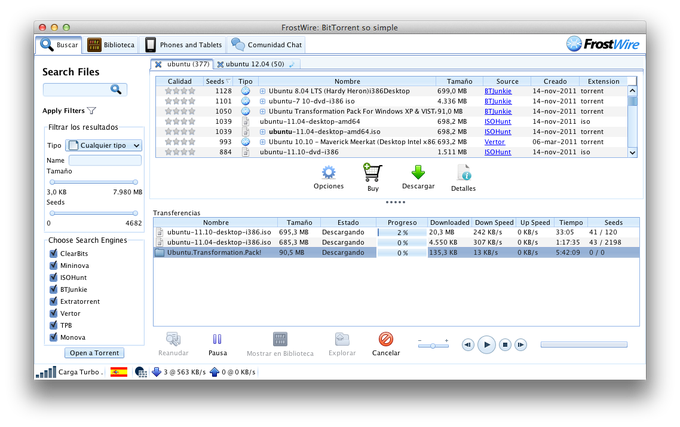
Task: Click the Buy shopping cart icon
Action: tap(373, 173)
